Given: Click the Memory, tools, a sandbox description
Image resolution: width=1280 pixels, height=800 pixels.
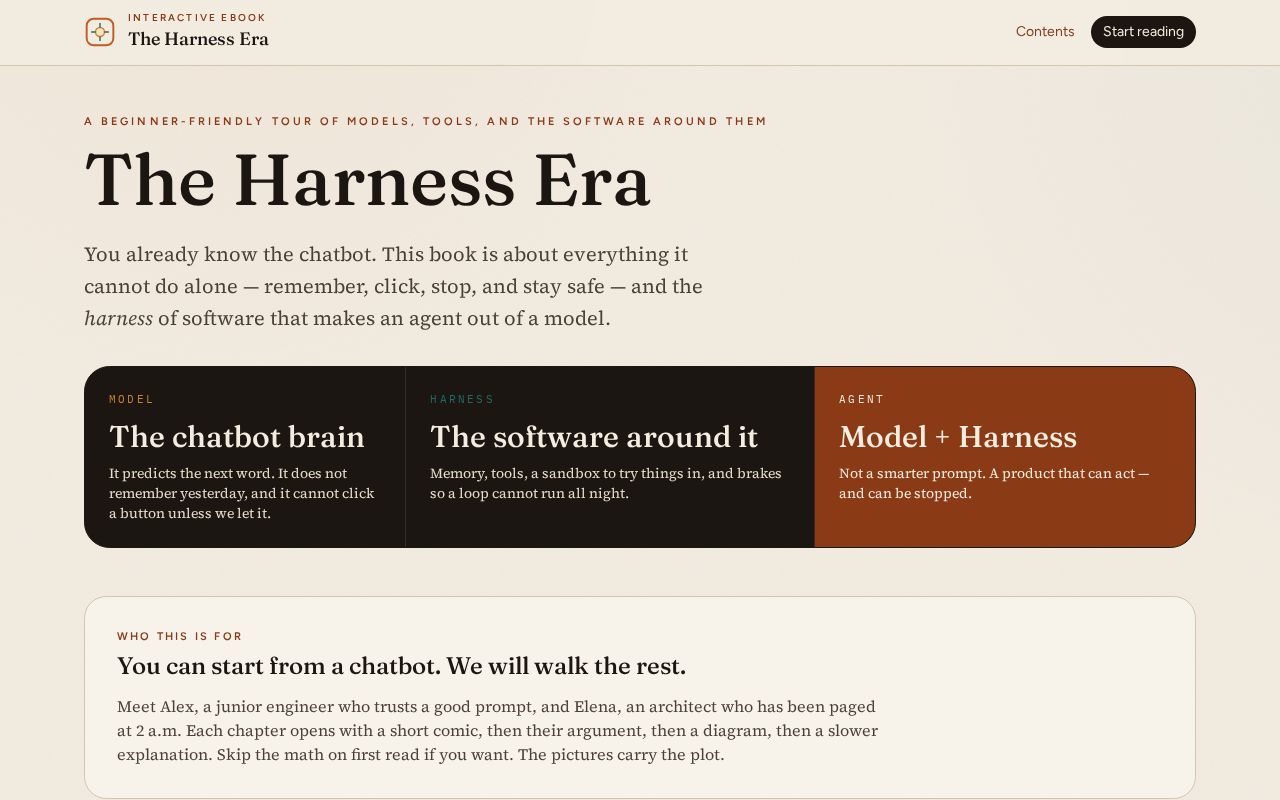Looking at the screenshot, I should coord(606,483).
